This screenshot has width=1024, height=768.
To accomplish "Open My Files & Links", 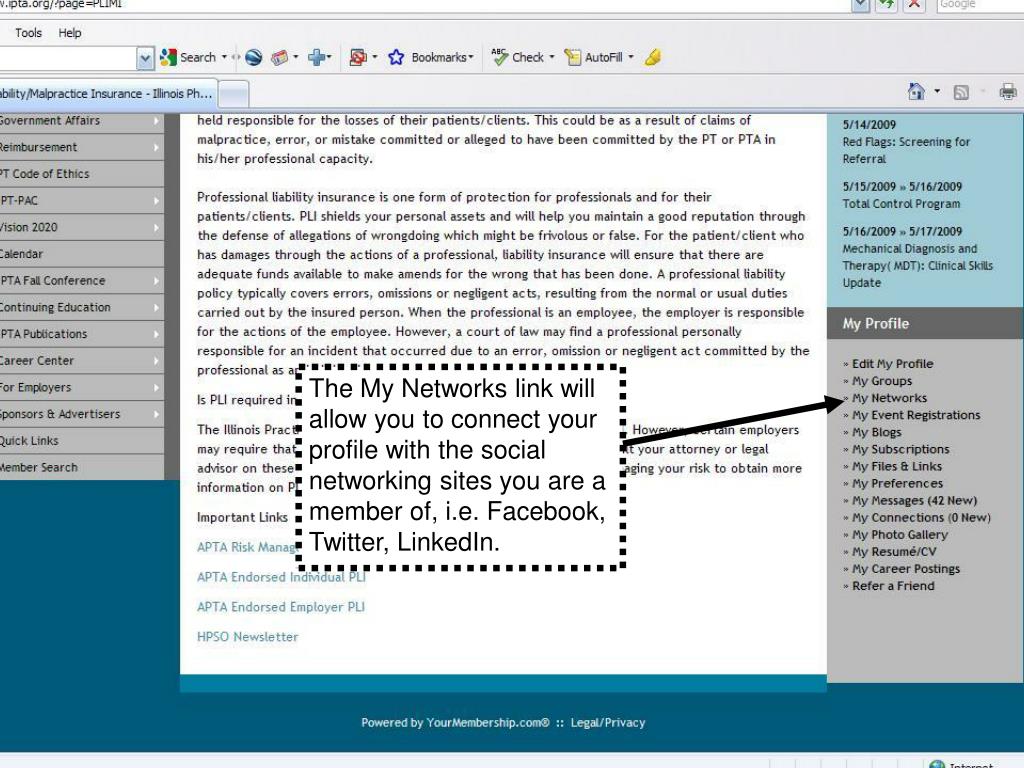I will (x=897, y=466).
